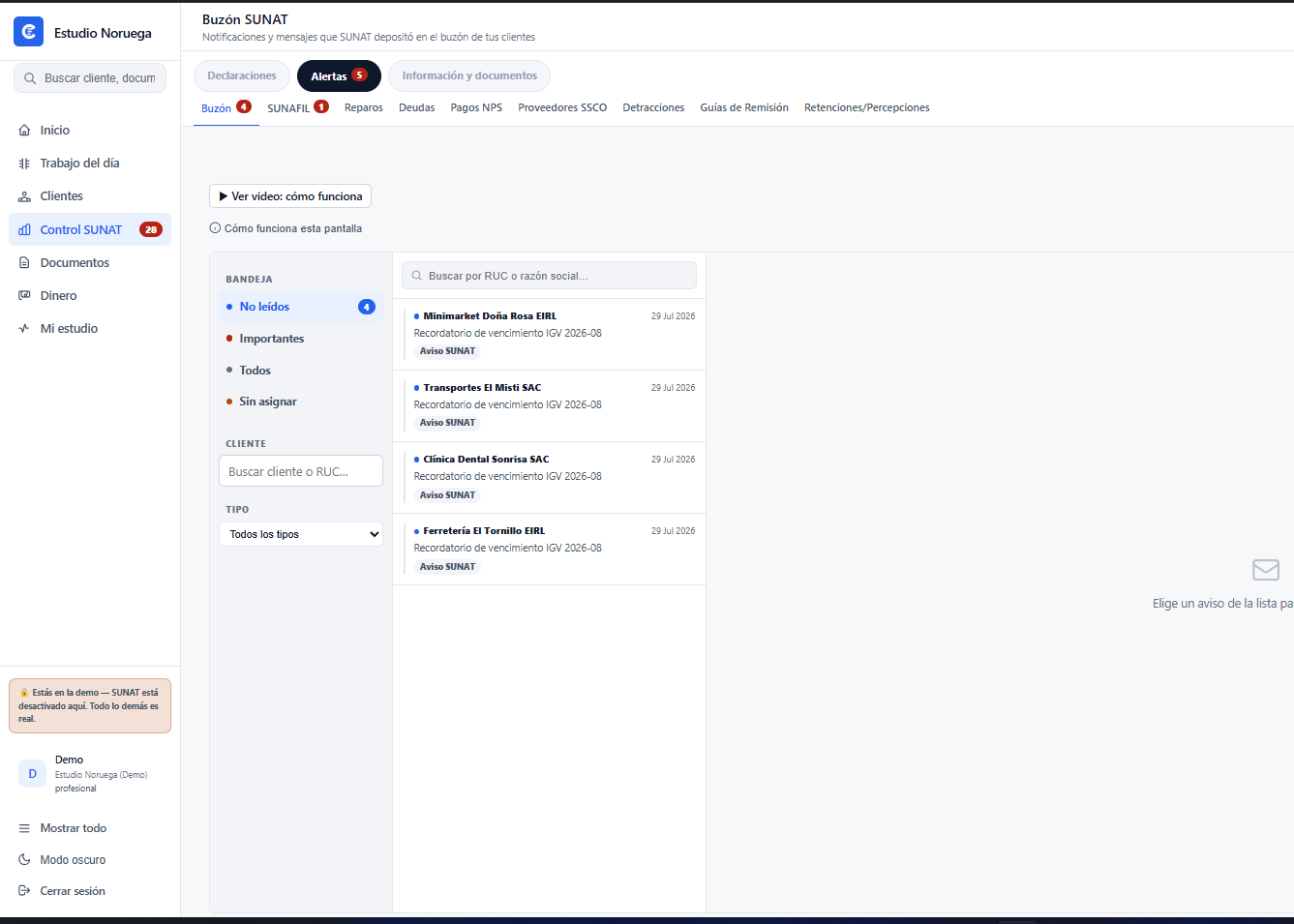The image size is (1294, 924).
Task: Filter by No leídos
Action: [x=301, y=307]
